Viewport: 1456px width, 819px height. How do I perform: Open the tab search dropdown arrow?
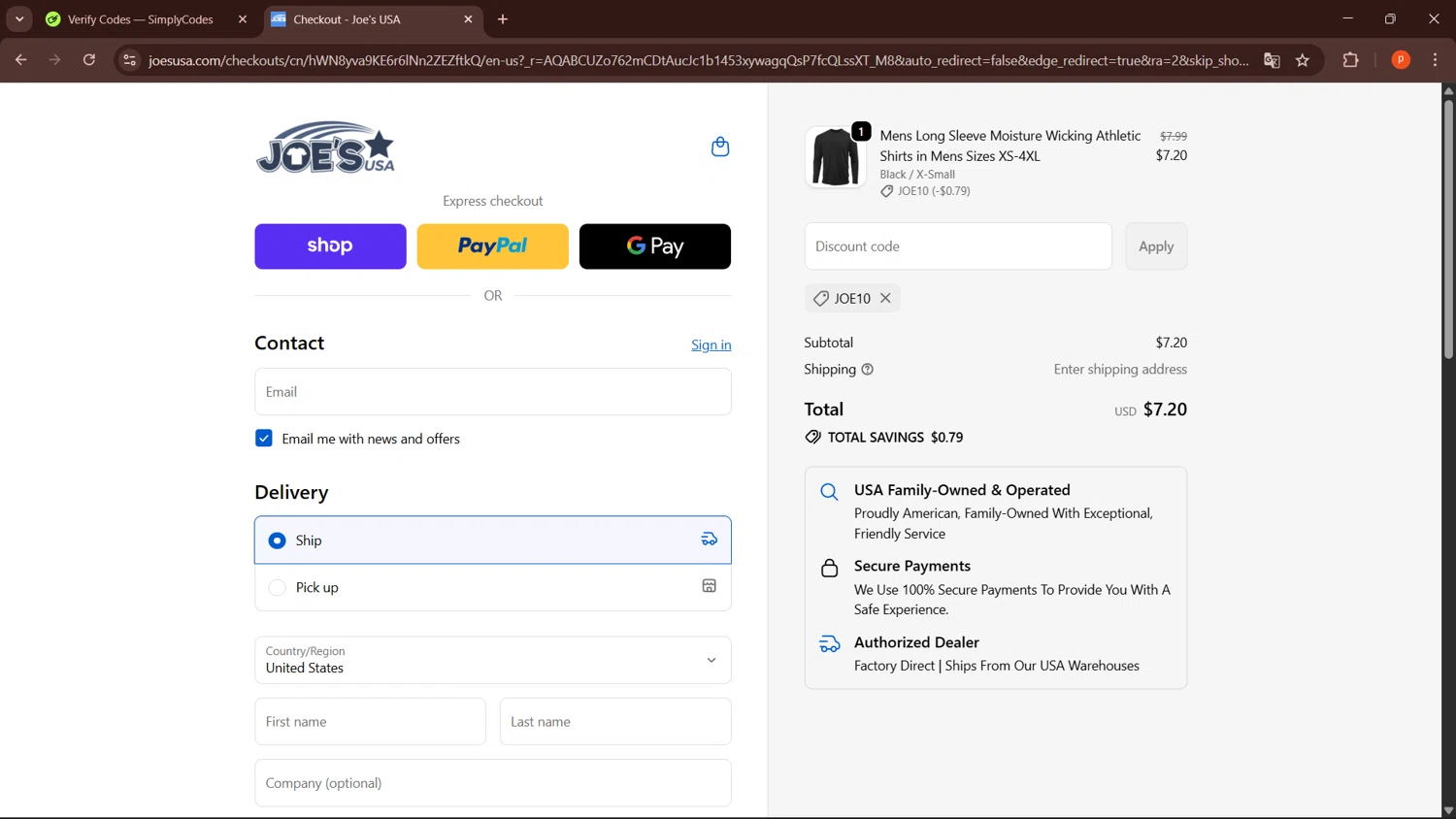[19, 19]
